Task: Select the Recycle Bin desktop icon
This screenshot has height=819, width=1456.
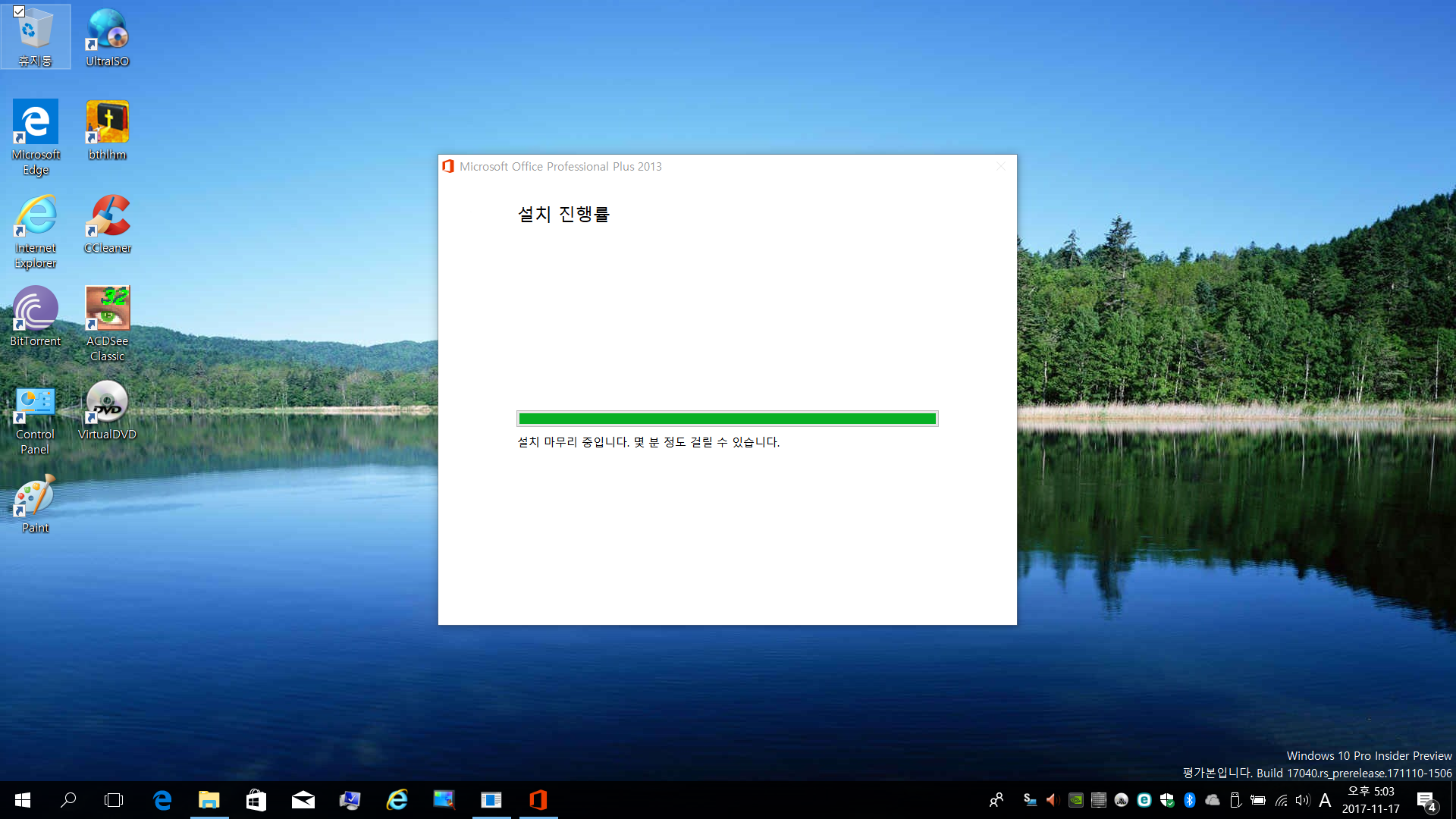Action: point(36,37)
